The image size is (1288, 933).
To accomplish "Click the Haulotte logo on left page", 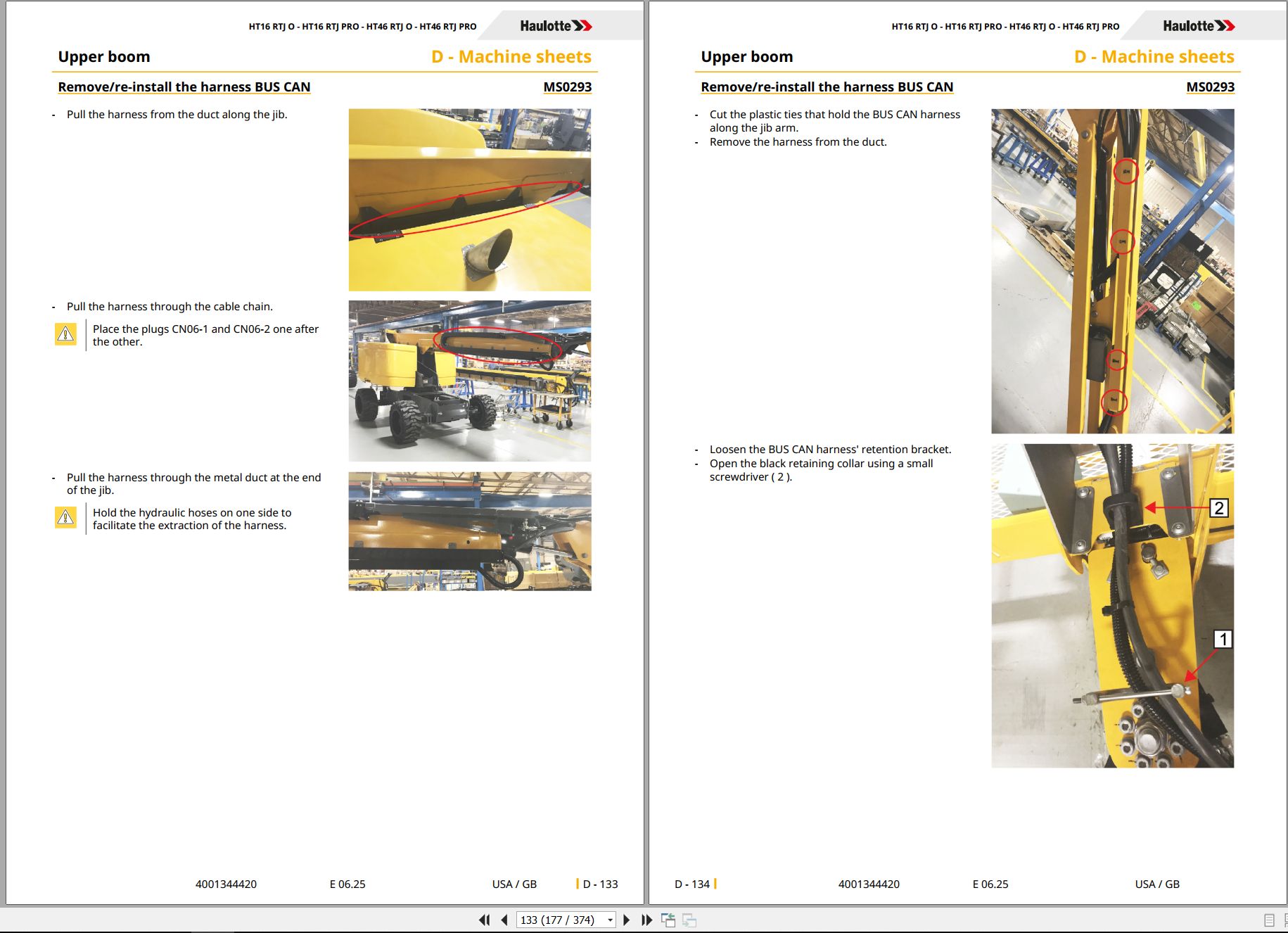I will (x=556, y=26).
